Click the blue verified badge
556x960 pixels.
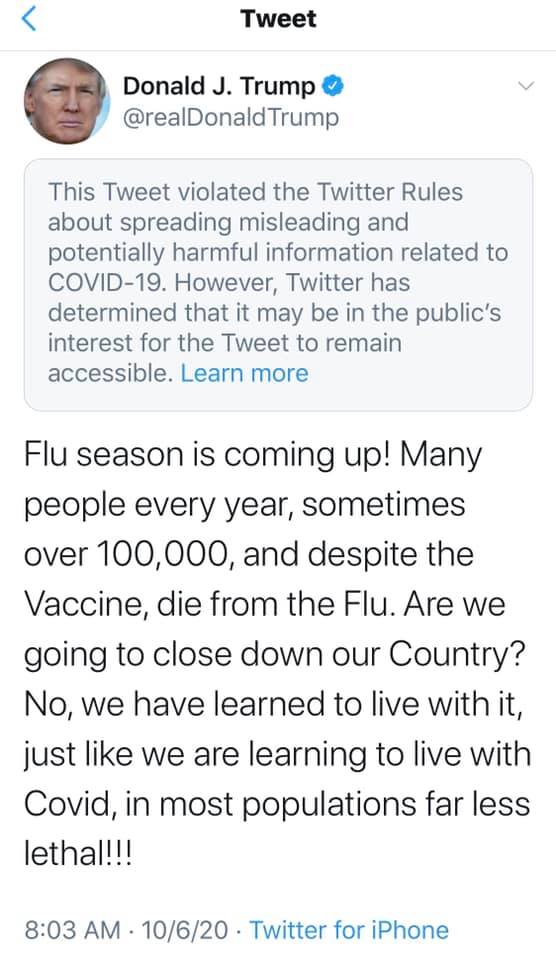[333, 86]
